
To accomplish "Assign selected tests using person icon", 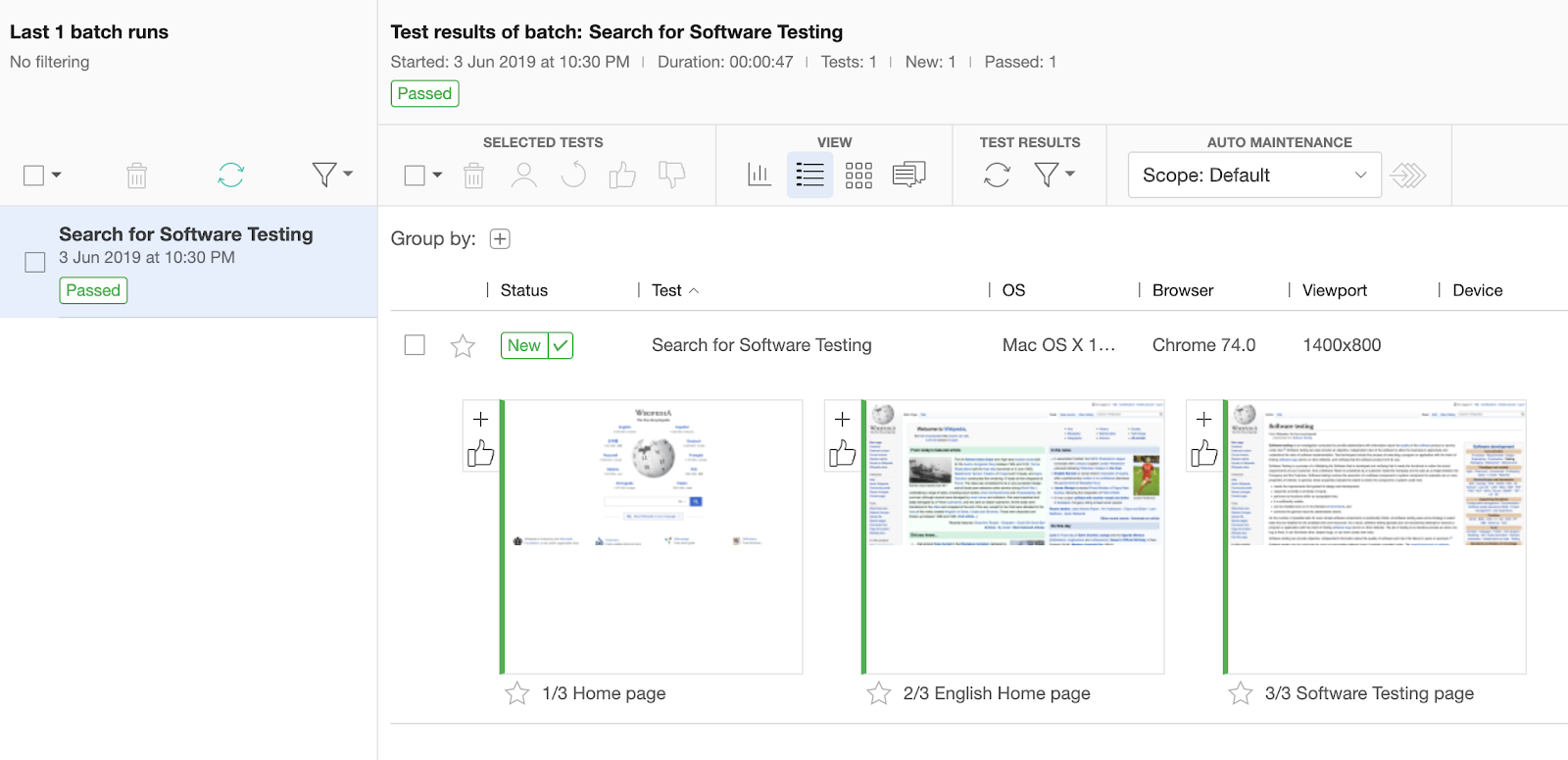I will click(x=524, y=176).
